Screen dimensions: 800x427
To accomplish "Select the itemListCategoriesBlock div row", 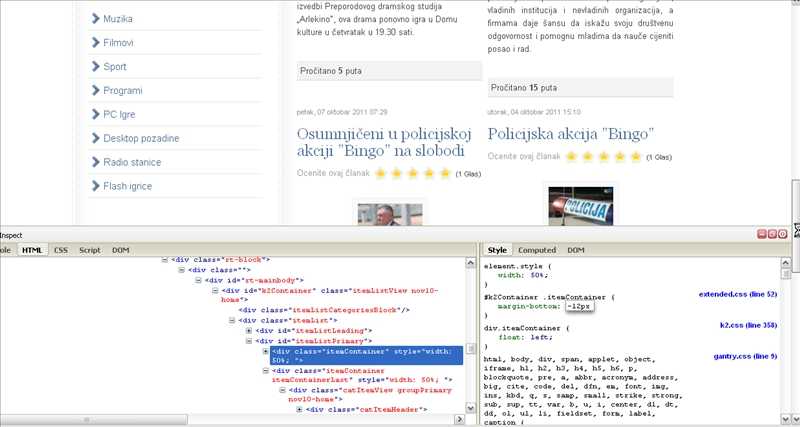I will coord(324,310).
